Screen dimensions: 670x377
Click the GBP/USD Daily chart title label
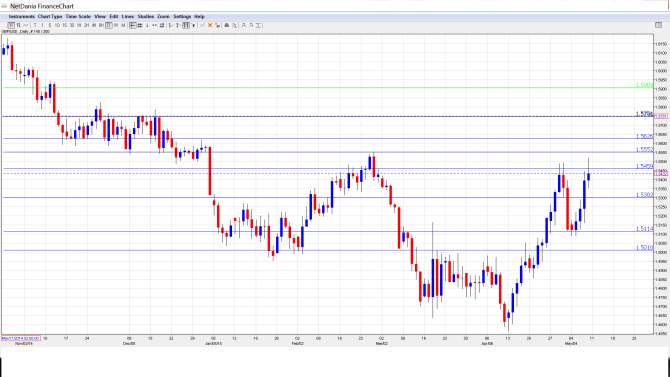[x=25, y=32]
